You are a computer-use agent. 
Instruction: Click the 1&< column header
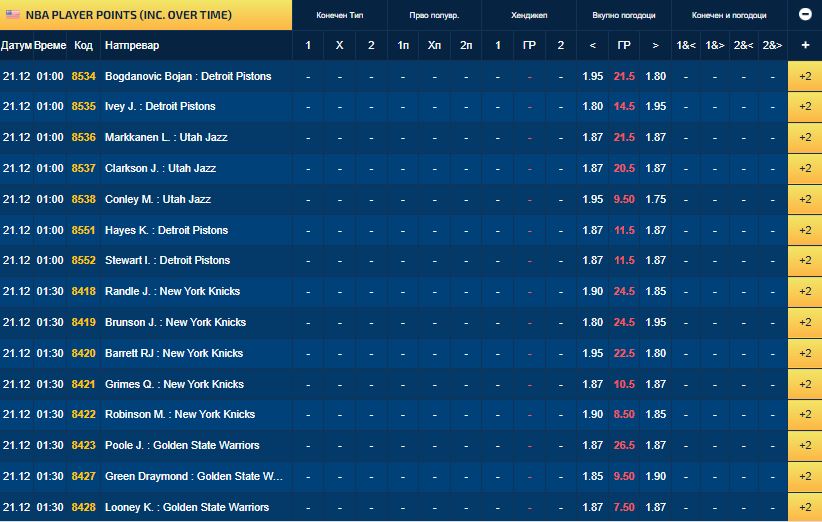click(686, 46)
